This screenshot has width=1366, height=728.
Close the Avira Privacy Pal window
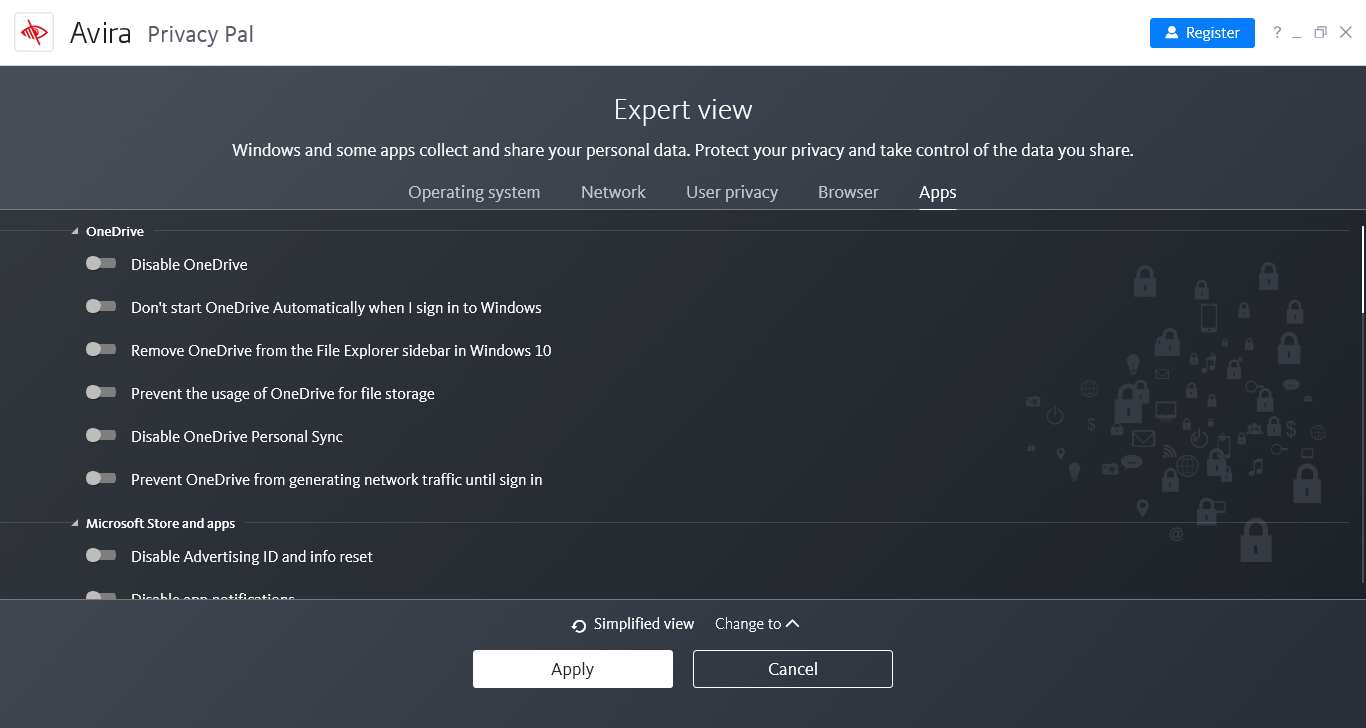click(1345, 33)
